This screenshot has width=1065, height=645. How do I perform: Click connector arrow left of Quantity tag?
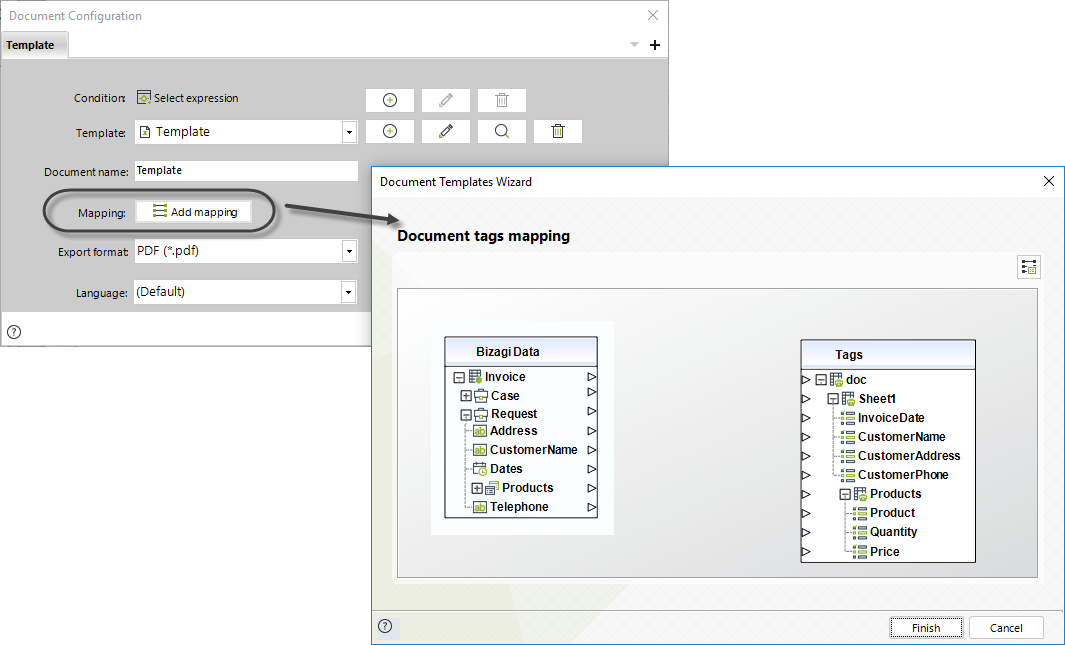pyautogui.click(x=806, y=532)
